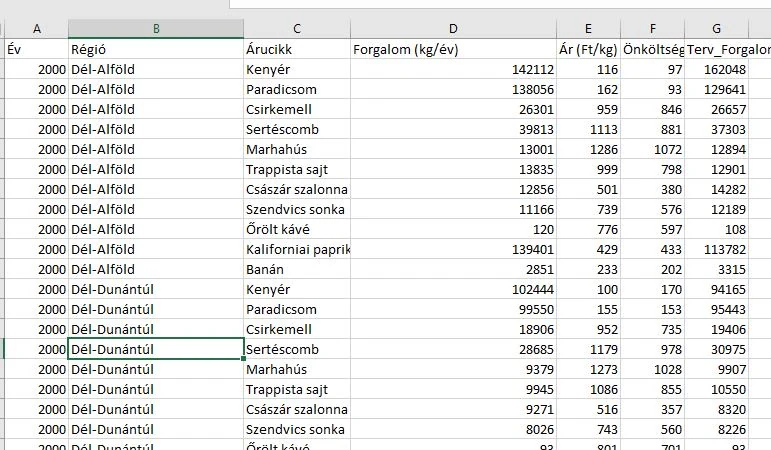Image resolution: width=771 pixels, height=450 pixels.
Task: Click the Terv_Forgalom value 113782
Action: (x=716, y=249)
